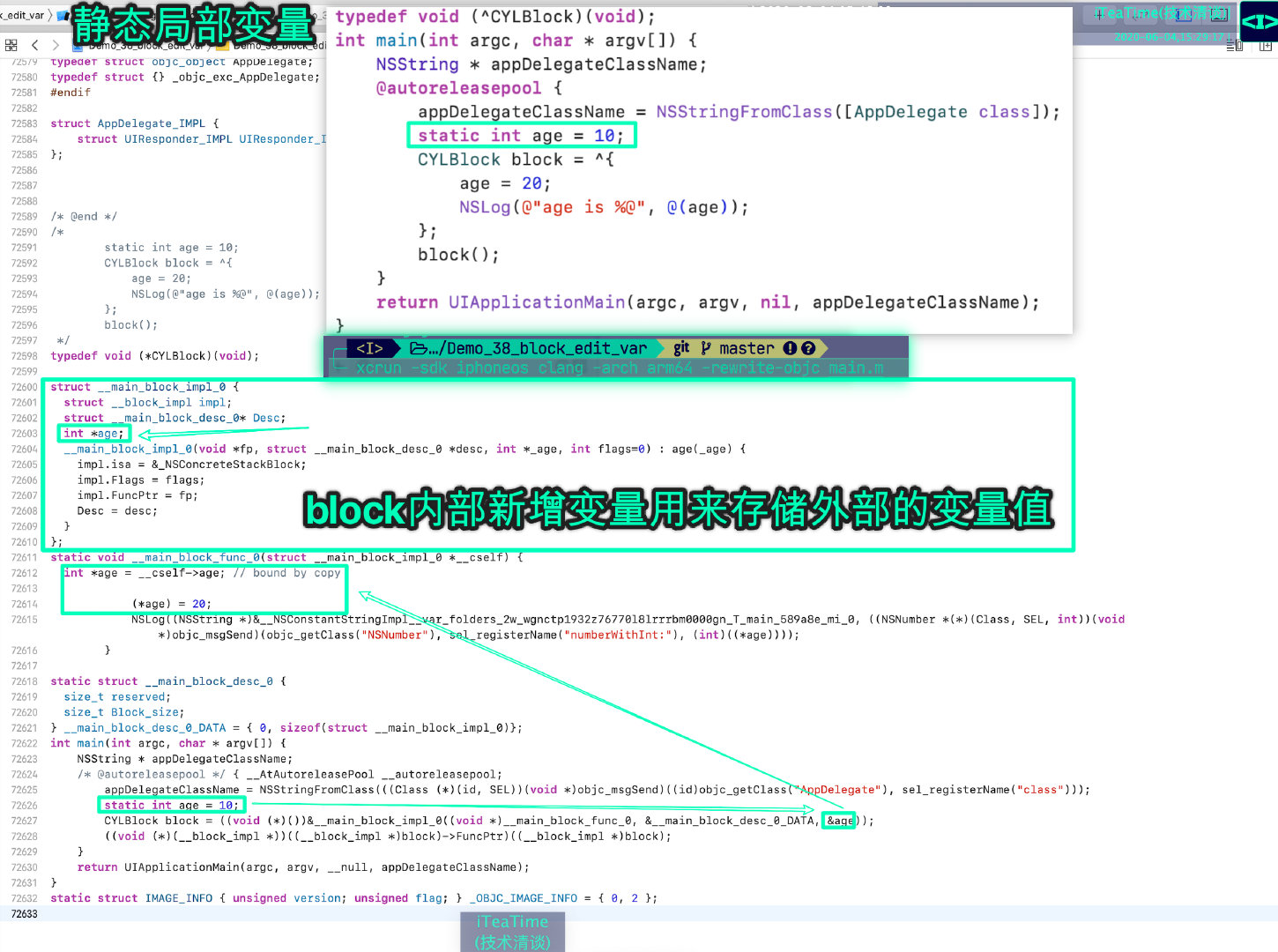Click the x_edit_var breadcrumb in the title bar

[22, 15]
